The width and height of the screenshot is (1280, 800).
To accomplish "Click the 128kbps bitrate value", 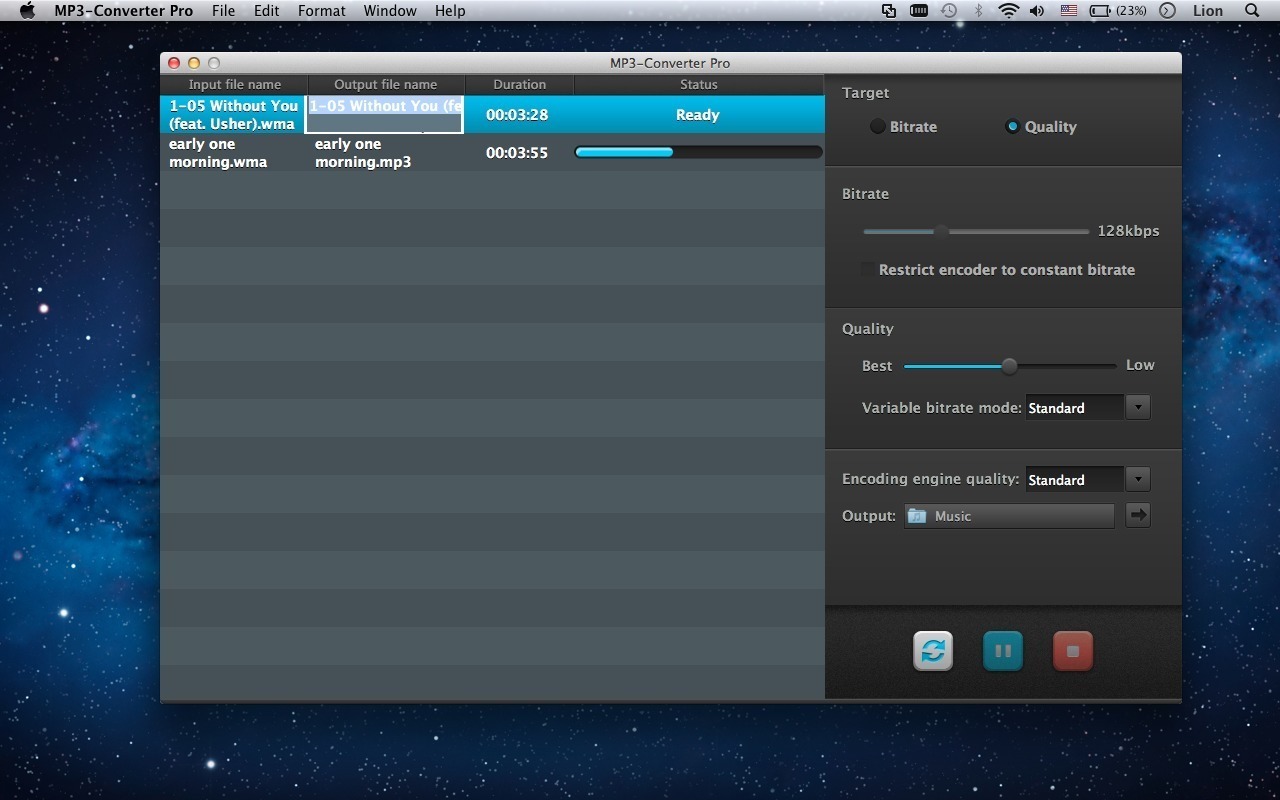I will point(1128,231).
